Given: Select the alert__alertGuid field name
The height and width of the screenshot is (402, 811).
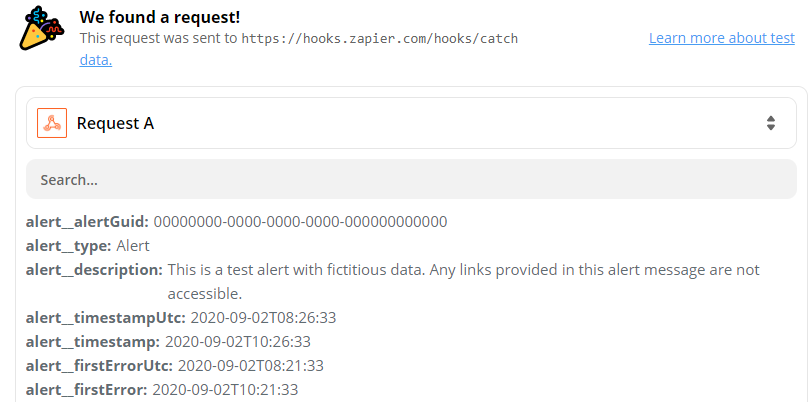Looking at the screenshot, I should [x=87, y=221].
